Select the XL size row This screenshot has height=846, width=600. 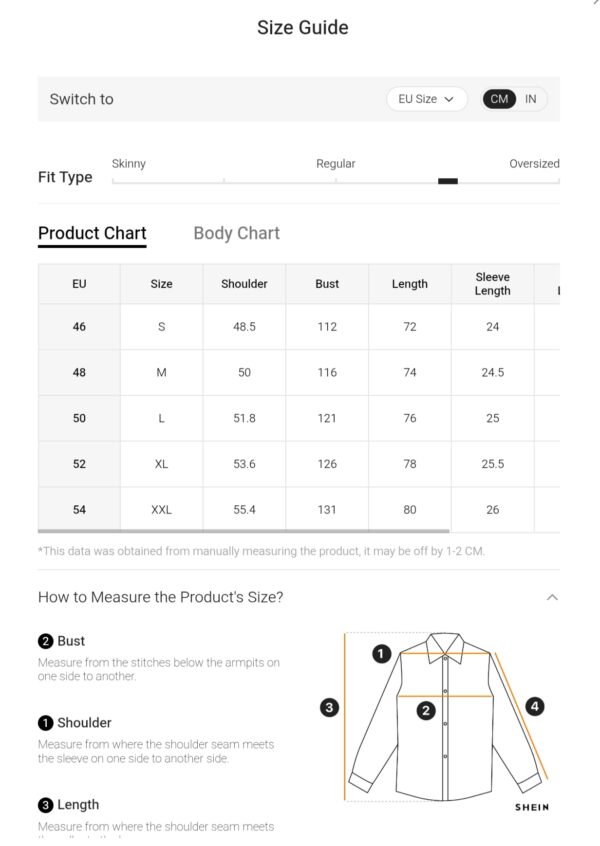point(298,464)
